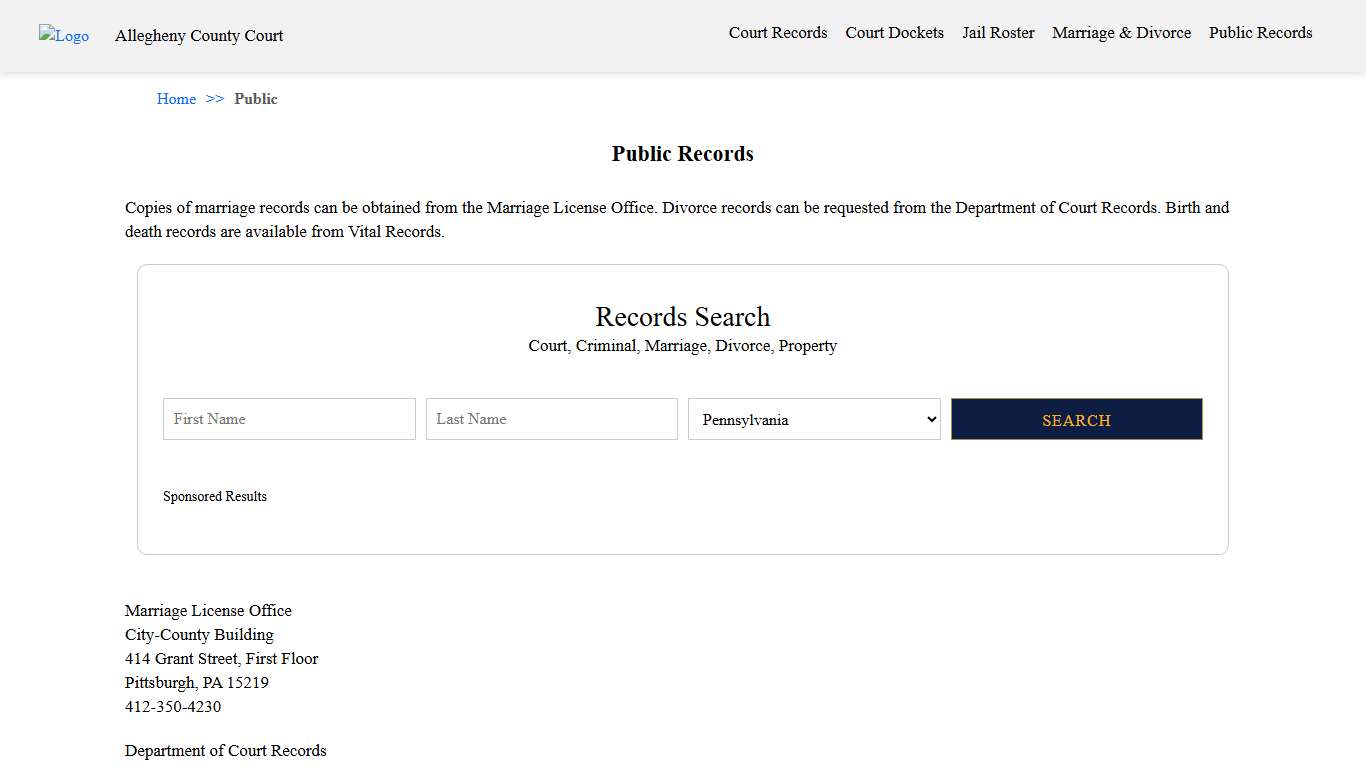Open Court Dockets from the top menu
The image size is (1366, 768).
point(894,32)
